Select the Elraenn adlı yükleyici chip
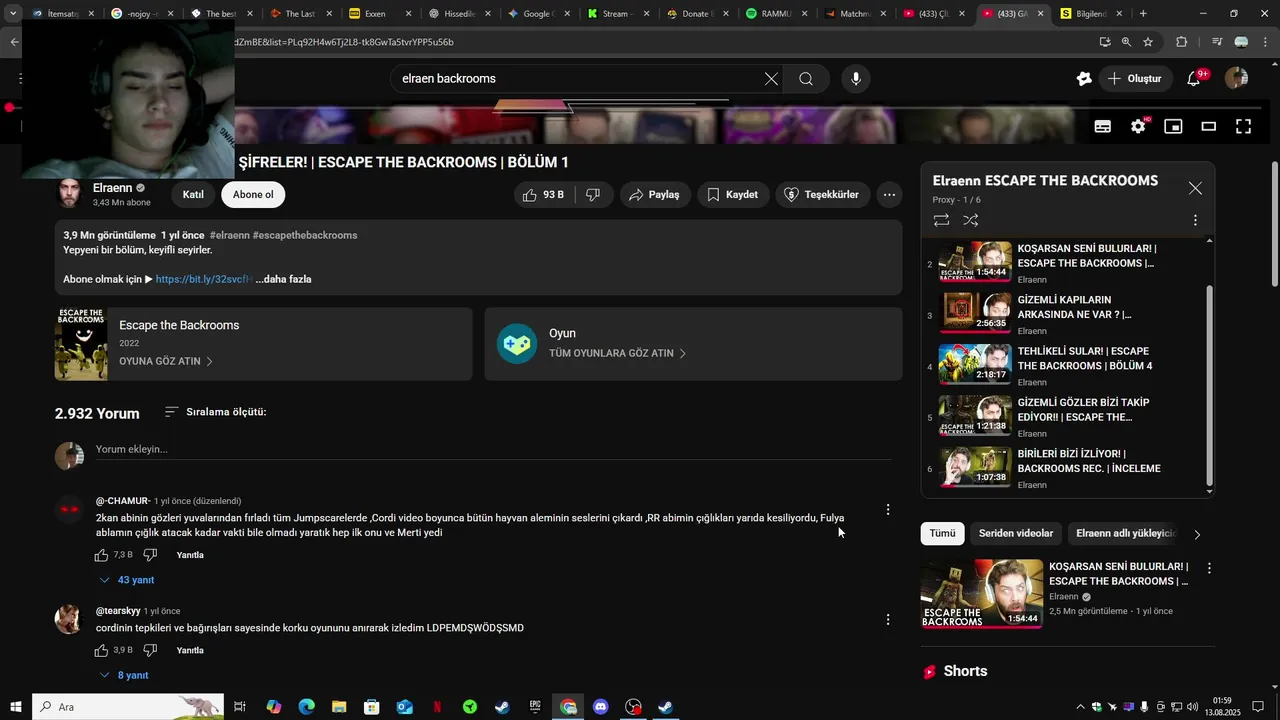Viewport: 1280px width, 720px height. (x=1126, y=534)
